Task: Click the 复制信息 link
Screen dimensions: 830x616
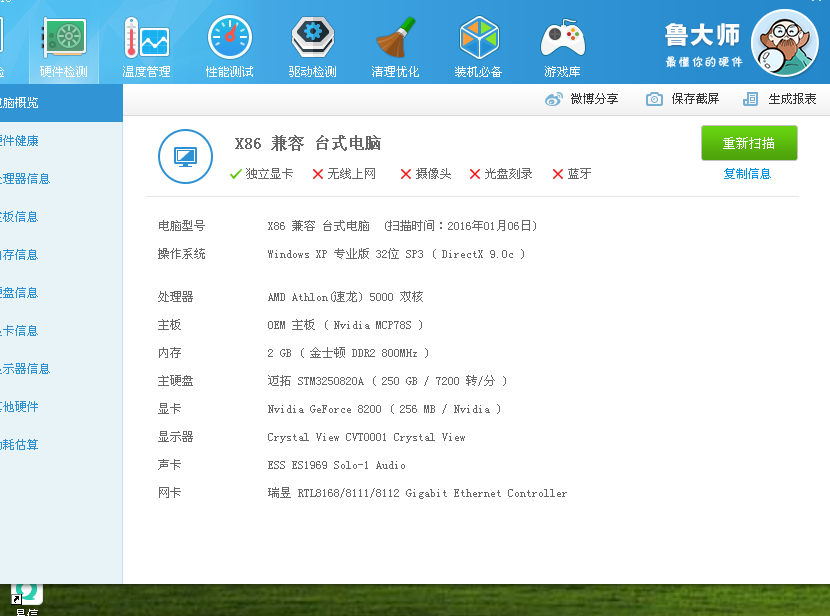Action: 747,174
